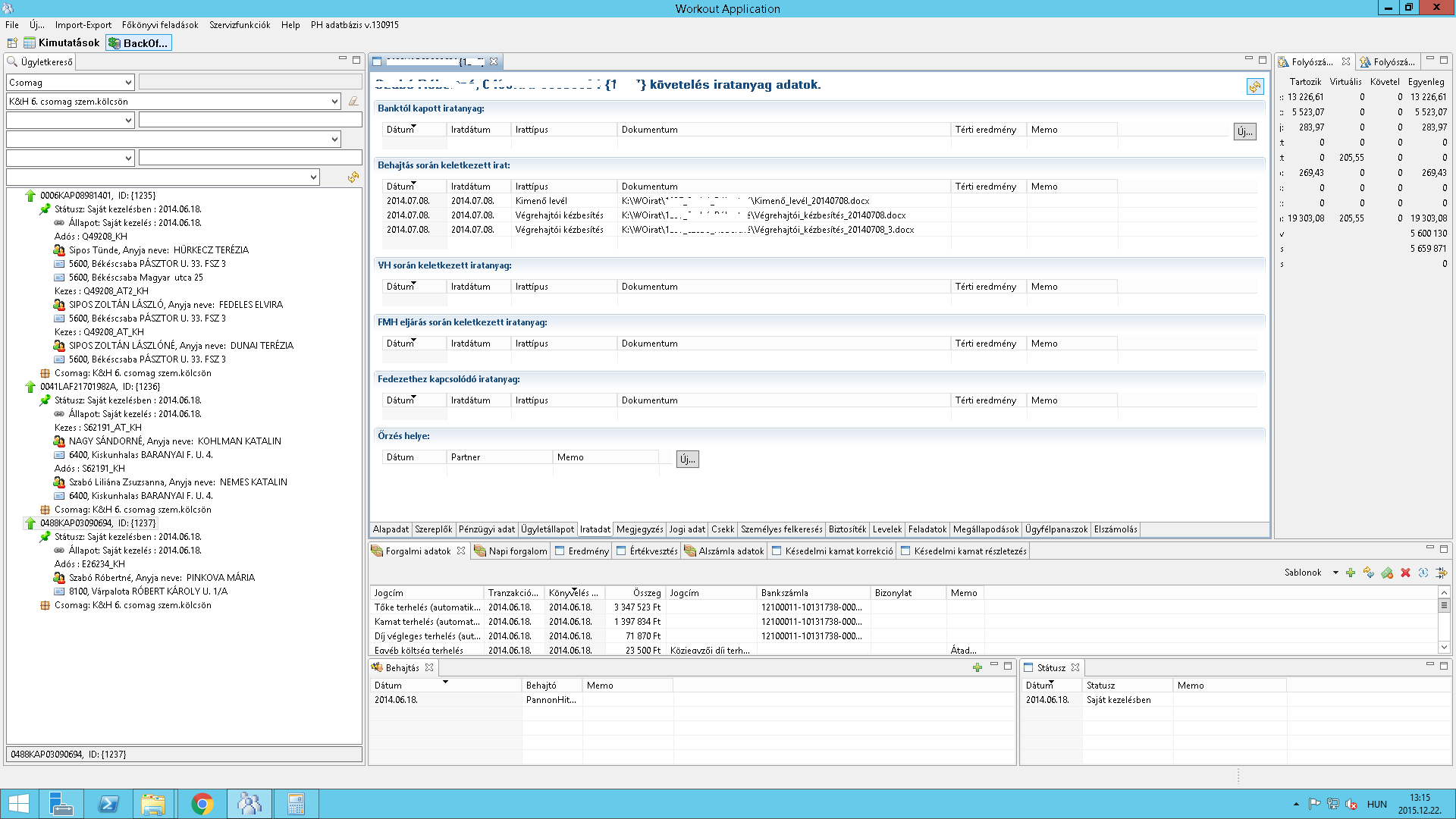The width and height of the screenshot is (1456, 819).
Task: Open Windows PowerShell from the taskbar
Action: point(108,804)
